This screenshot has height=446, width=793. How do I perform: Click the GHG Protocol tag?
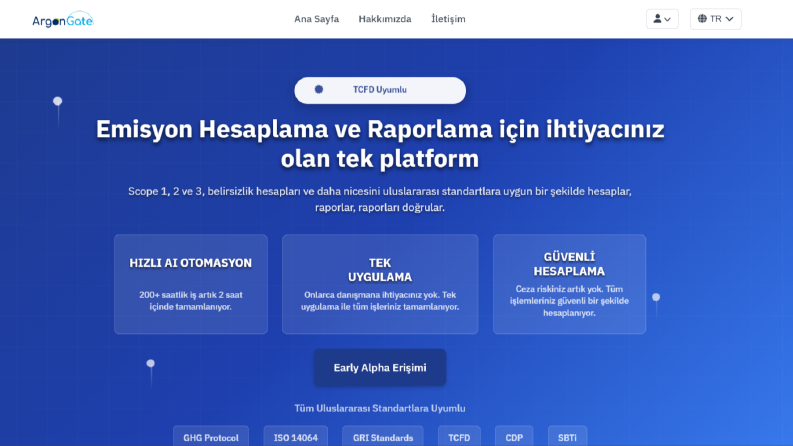211,437
